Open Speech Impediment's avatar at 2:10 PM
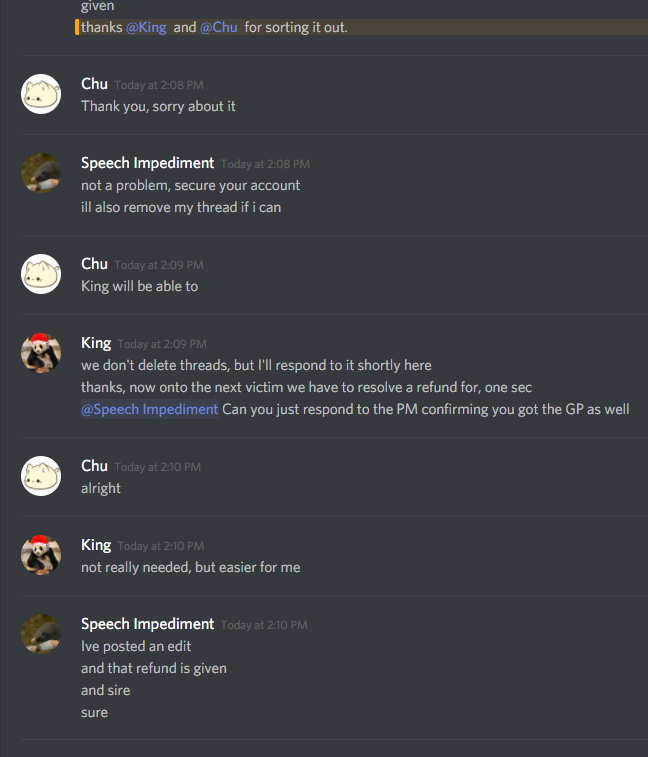648x757 pixels. pos(41,634)
